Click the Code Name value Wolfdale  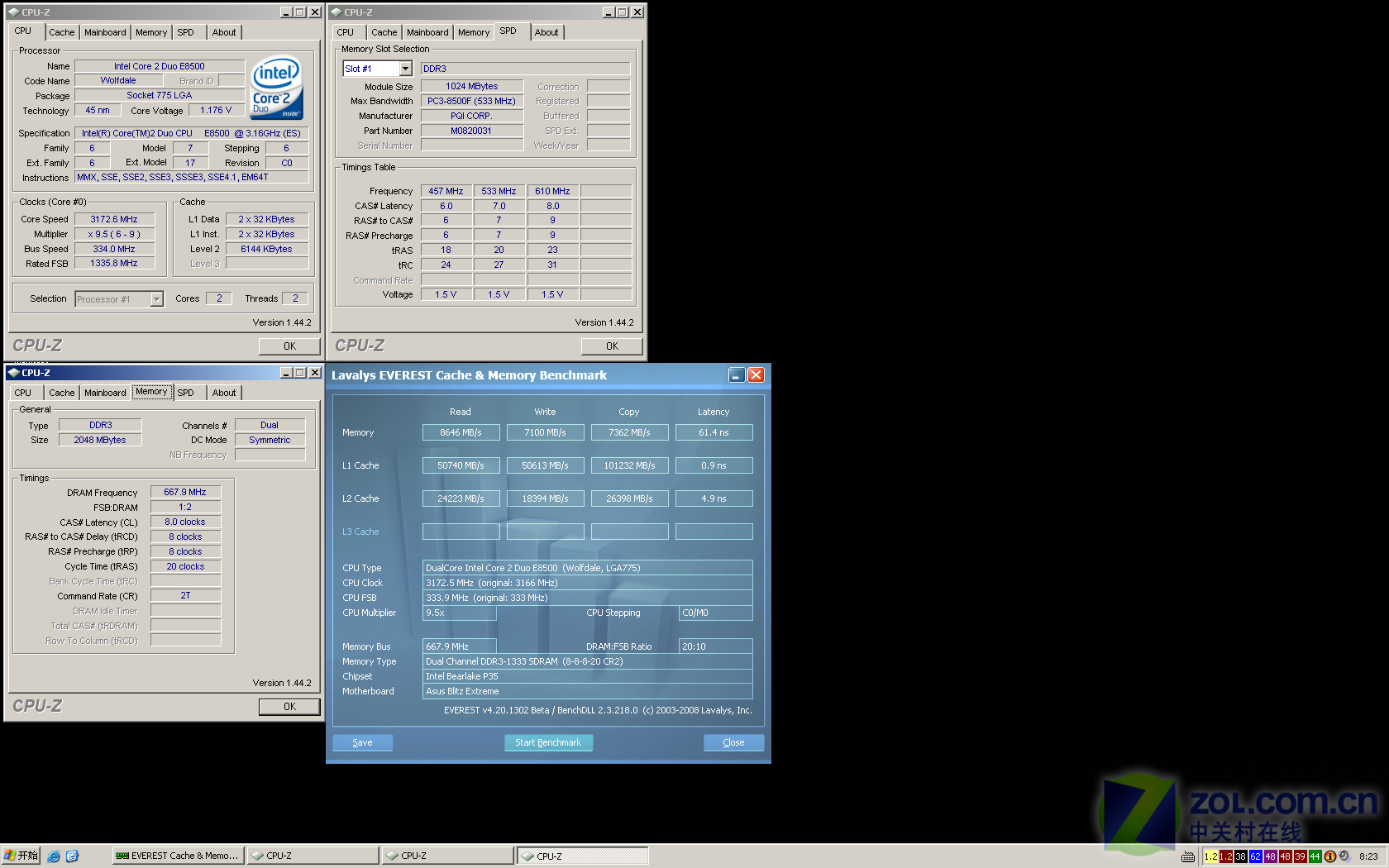point(118,81)
